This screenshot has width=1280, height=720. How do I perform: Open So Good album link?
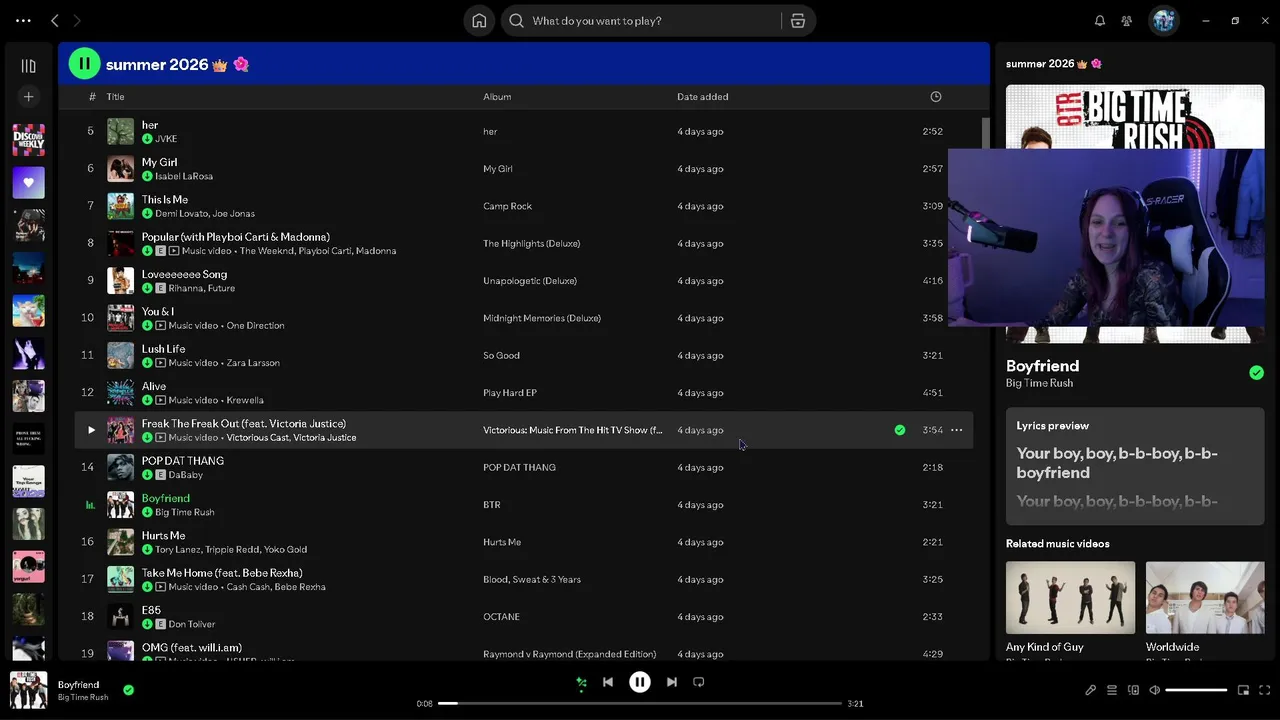(x=501, y=355)
